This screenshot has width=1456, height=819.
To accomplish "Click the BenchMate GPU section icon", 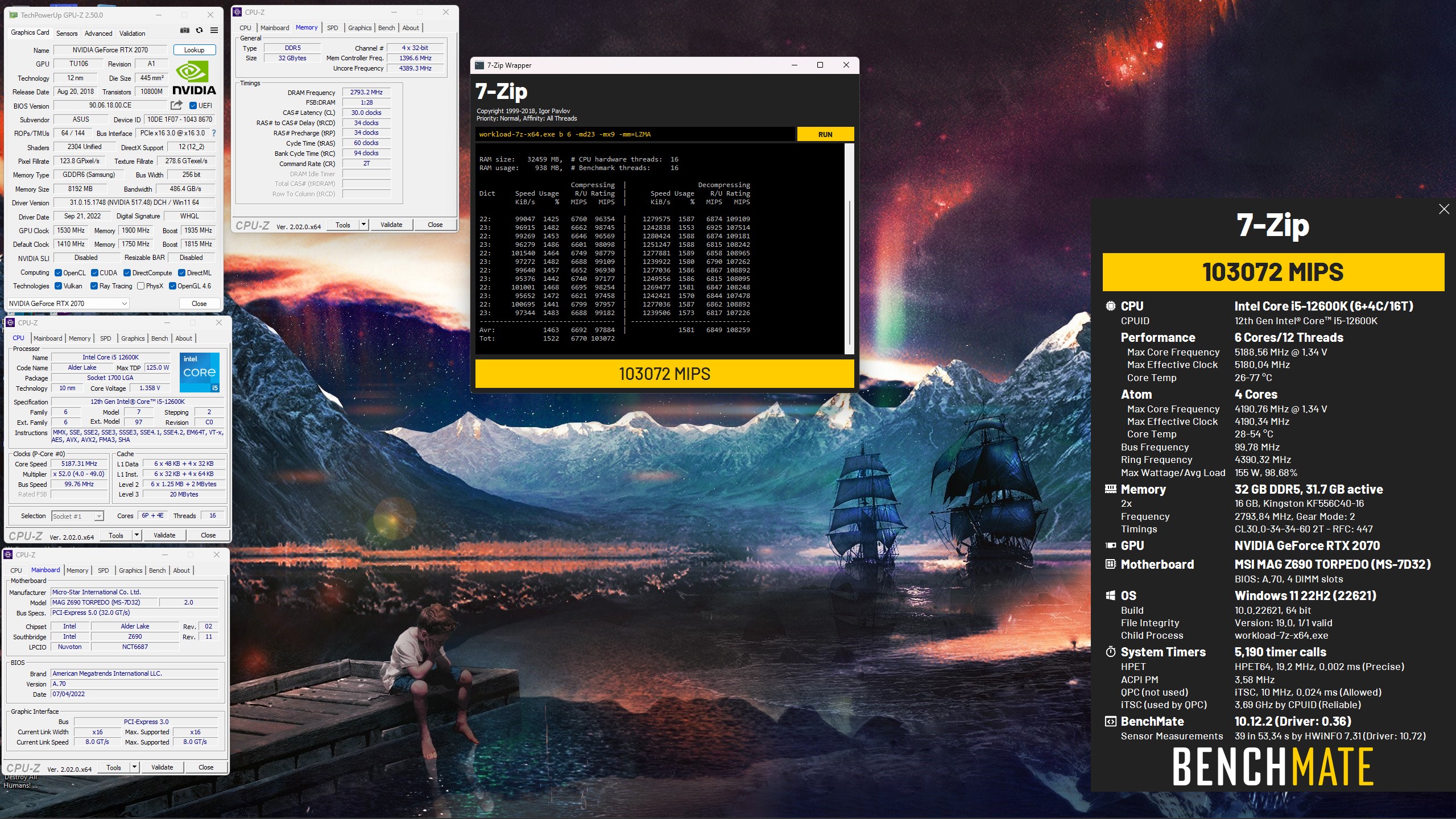I will click(1110, 545).
